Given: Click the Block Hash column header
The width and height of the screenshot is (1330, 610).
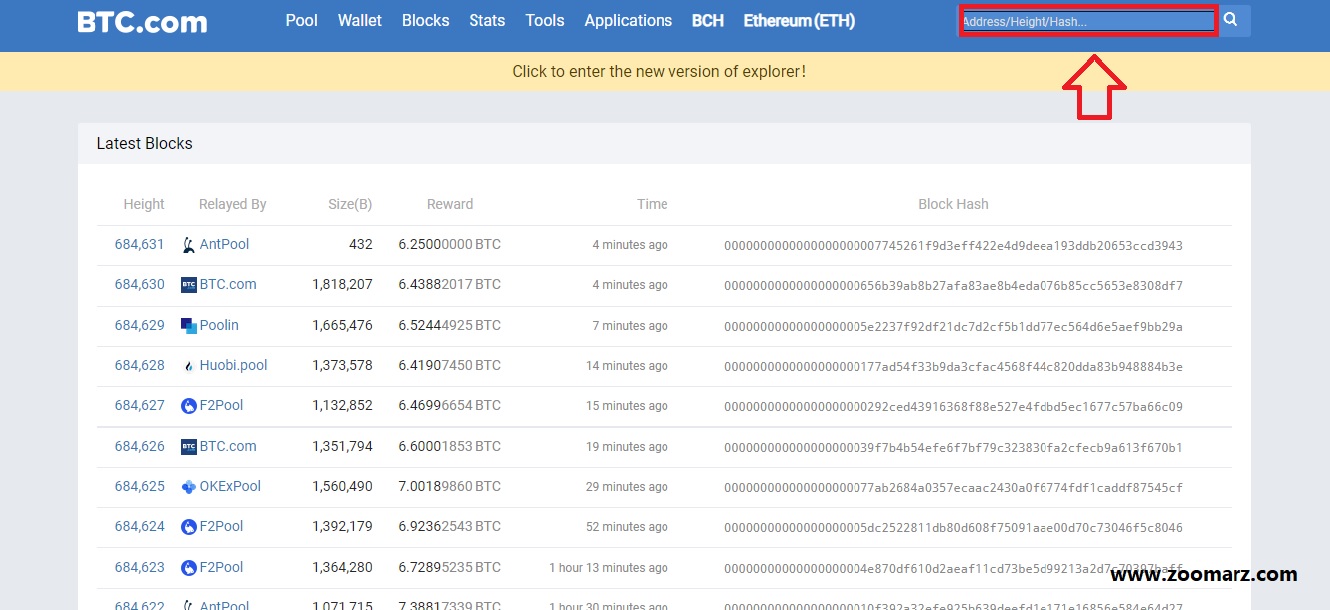Looking at the screenshot, I should 953,204.
